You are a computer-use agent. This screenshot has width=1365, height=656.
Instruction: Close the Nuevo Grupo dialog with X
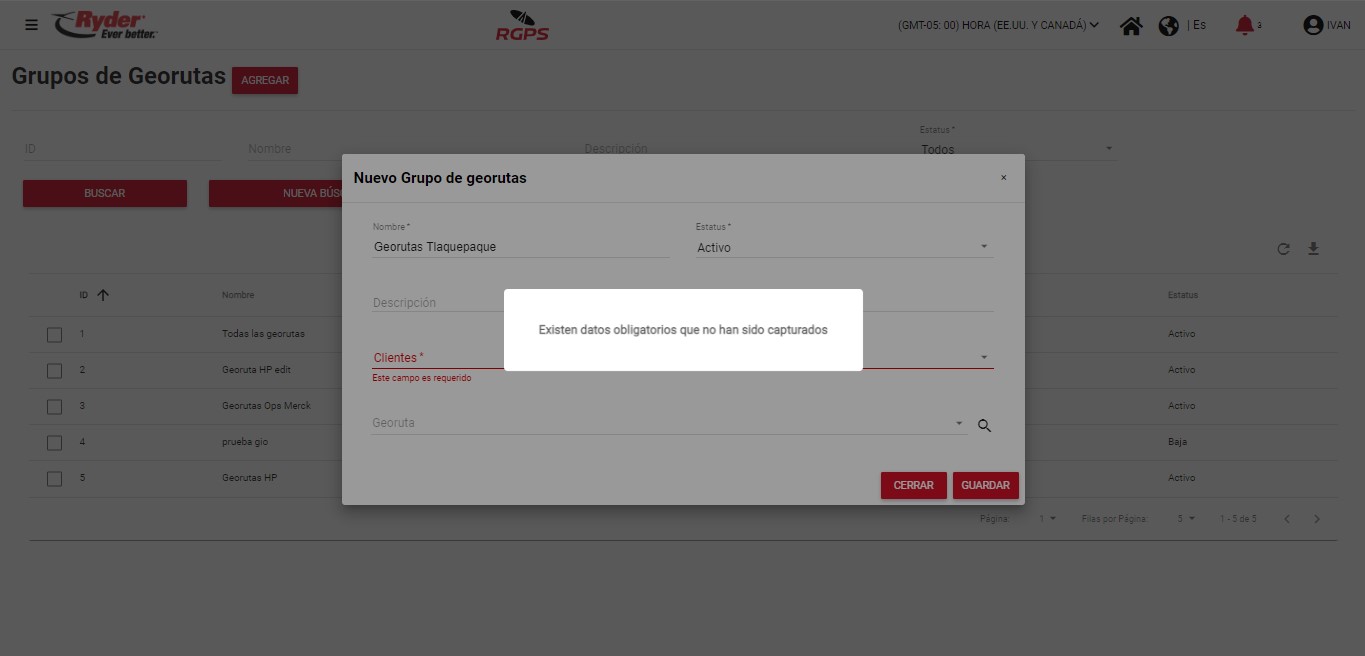click(1004, 178)
